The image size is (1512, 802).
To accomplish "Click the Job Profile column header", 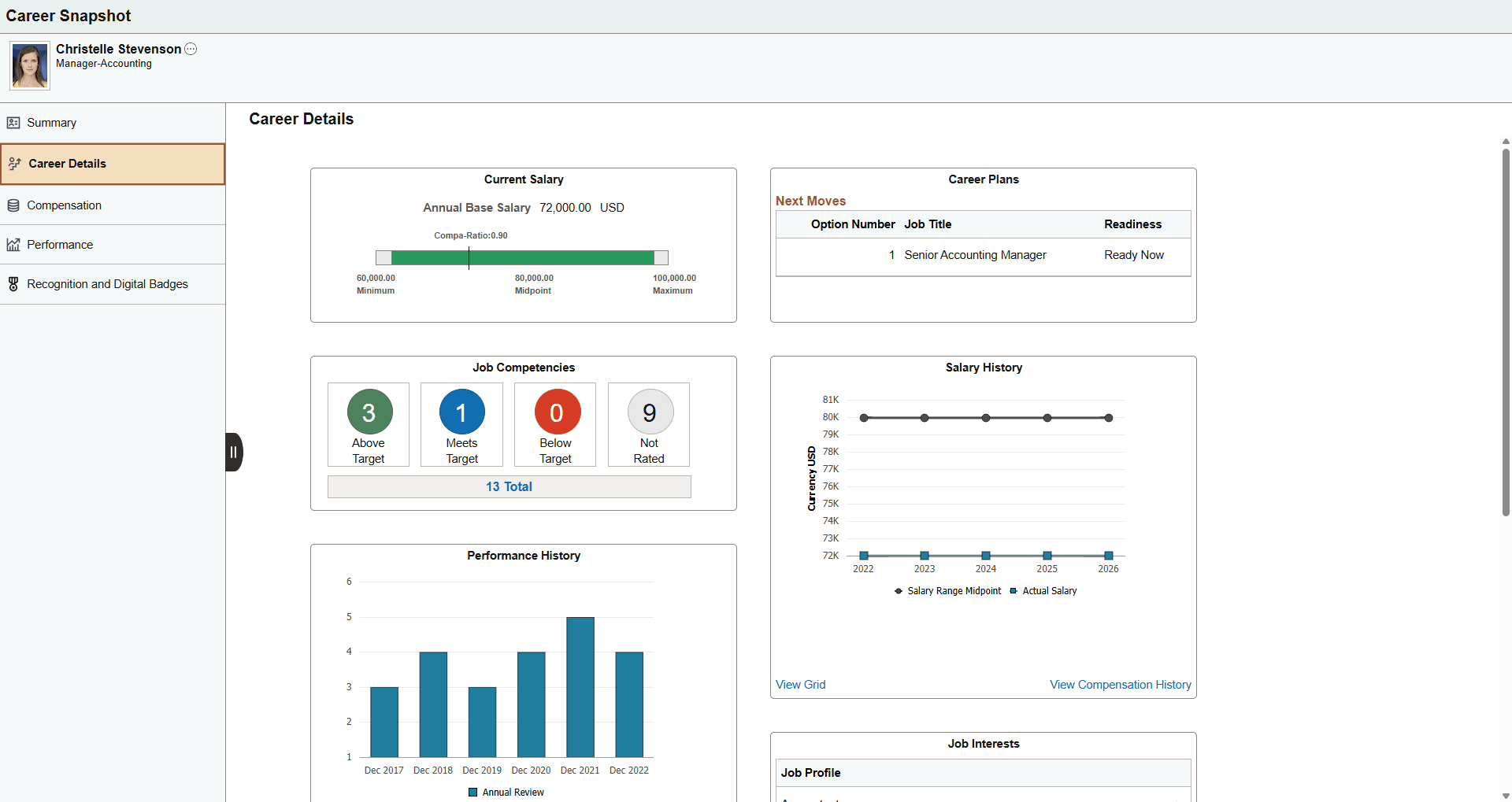I will click(x=811, y=773).
